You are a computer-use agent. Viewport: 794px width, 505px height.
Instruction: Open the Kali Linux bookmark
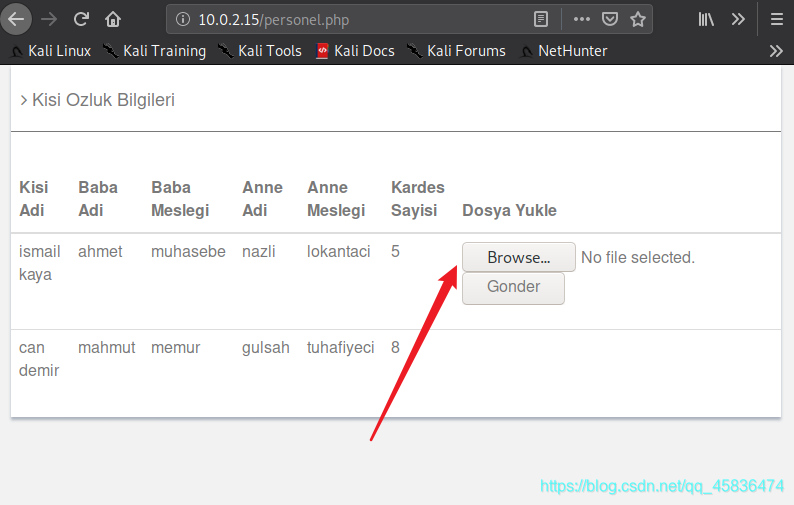click(x=51, y=51)
